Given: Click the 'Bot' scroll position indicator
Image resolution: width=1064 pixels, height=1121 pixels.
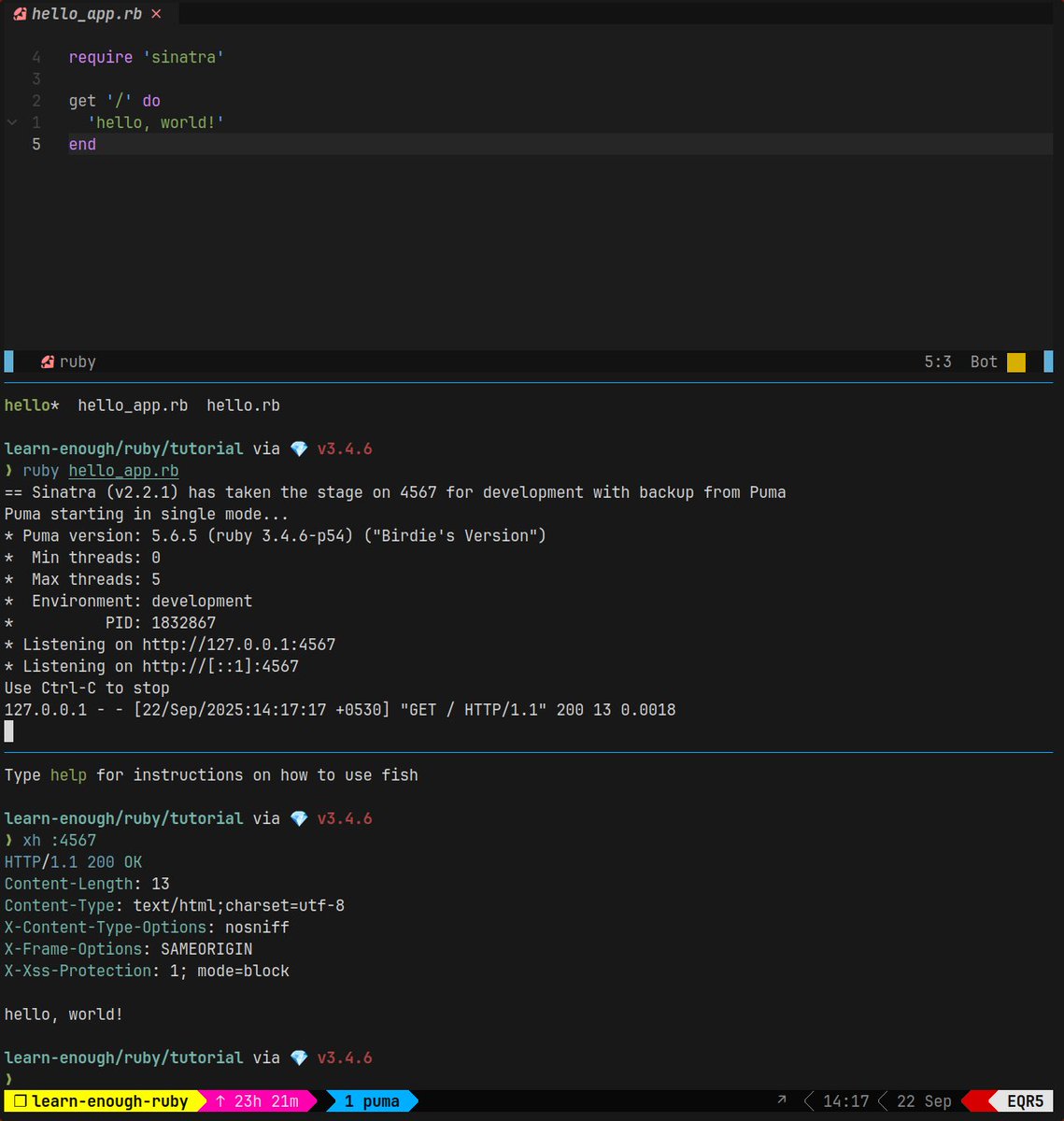Looking at the screenshot, I should 984,362.
